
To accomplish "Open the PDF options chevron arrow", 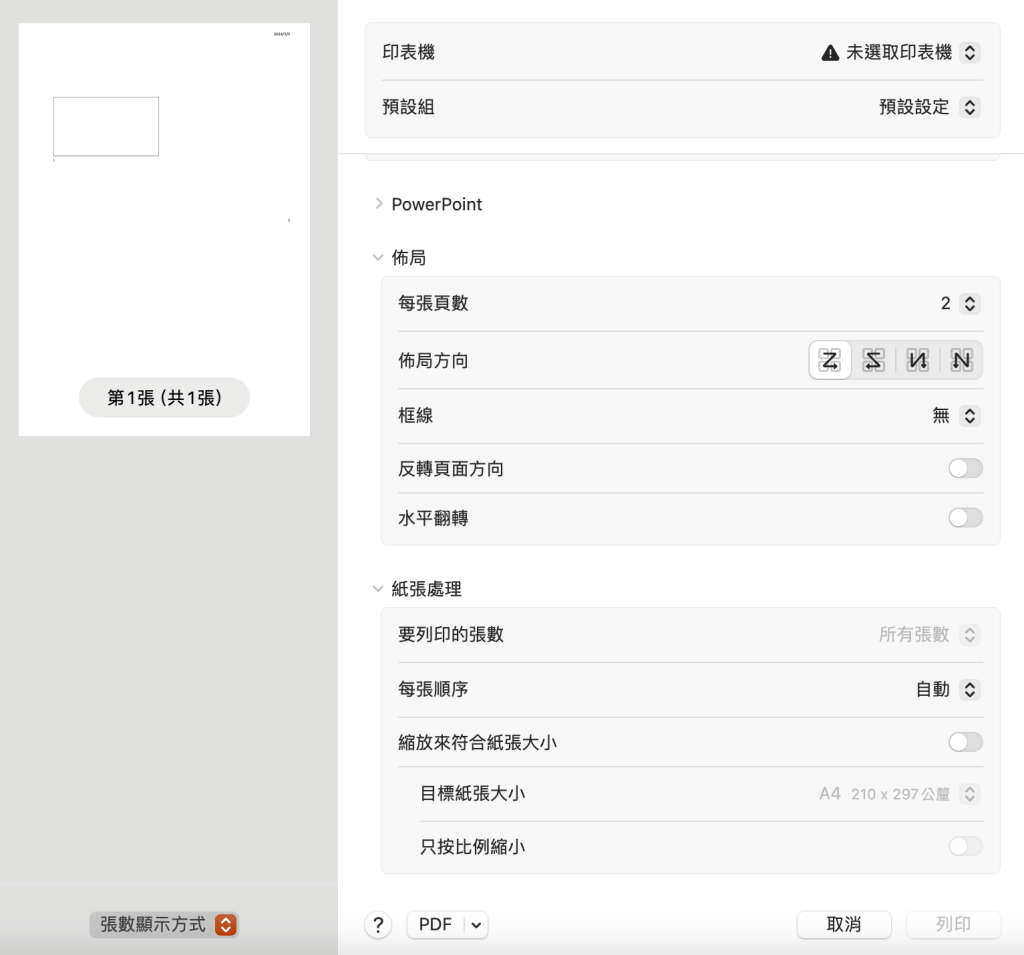I will (x=476, y=925).
